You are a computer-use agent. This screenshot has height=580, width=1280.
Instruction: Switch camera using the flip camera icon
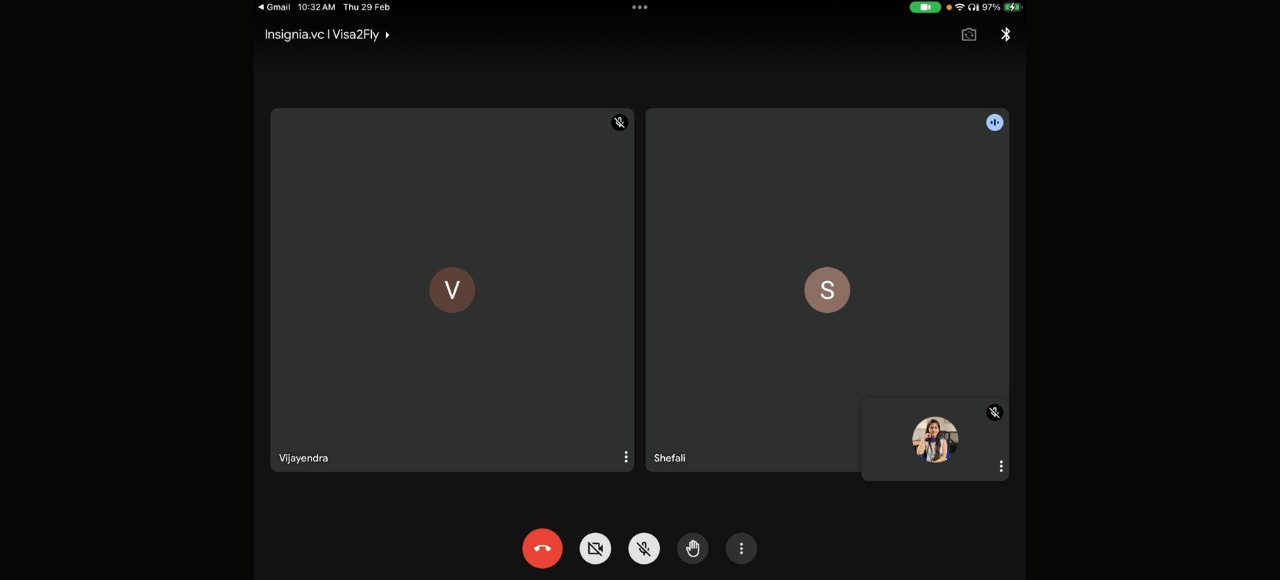pos(968,35)
